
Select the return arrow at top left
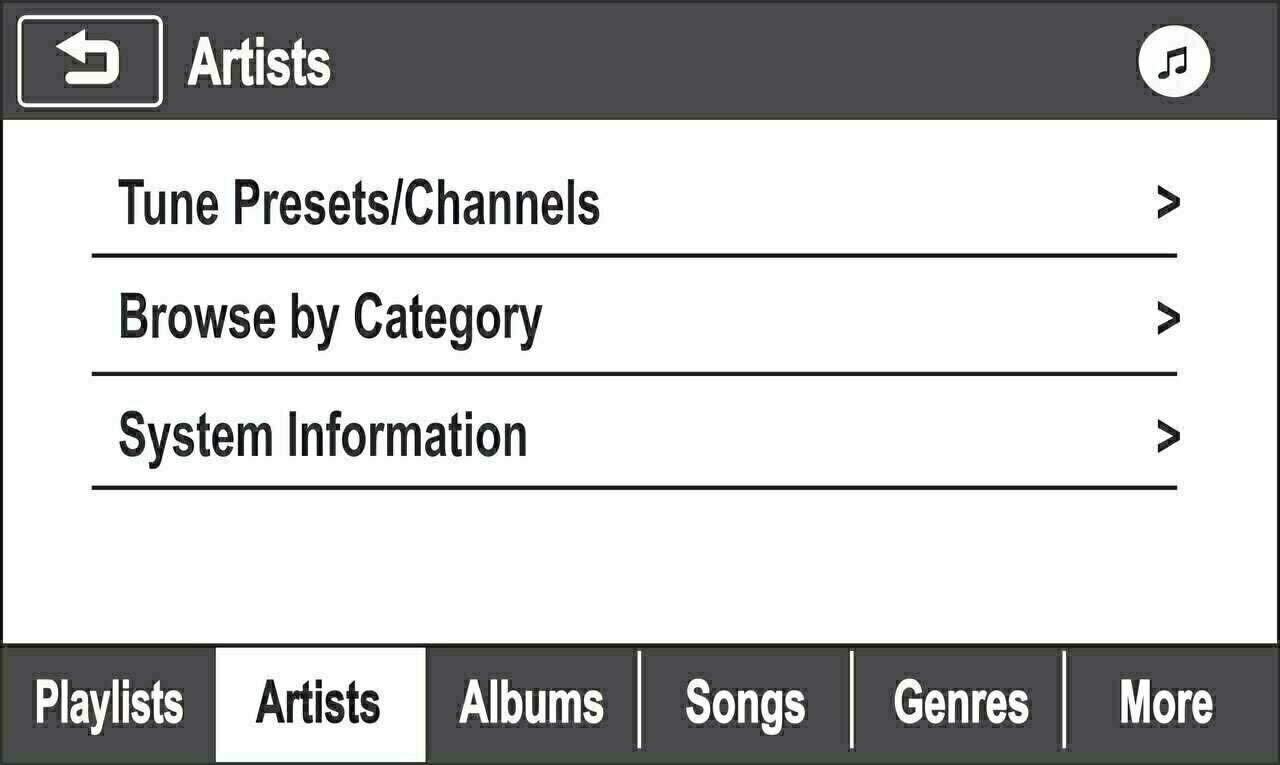coord(88,62)
